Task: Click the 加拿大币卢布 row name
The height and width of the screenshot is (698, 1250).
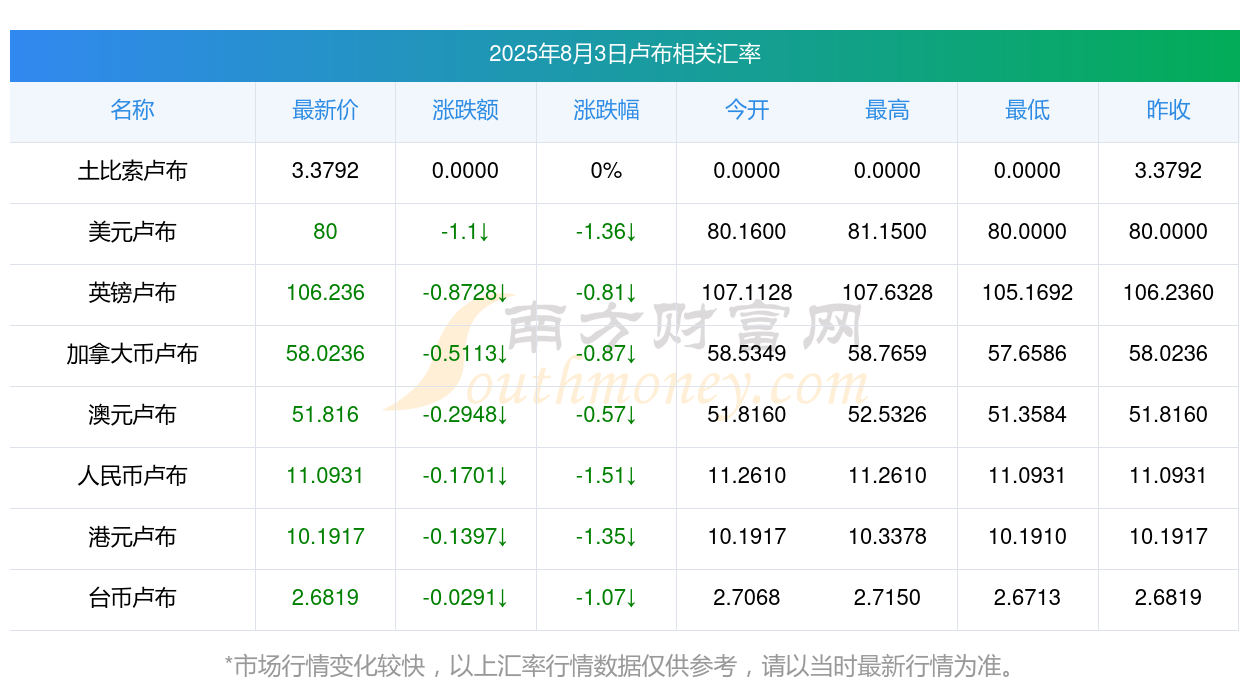Action: (132, 354)
